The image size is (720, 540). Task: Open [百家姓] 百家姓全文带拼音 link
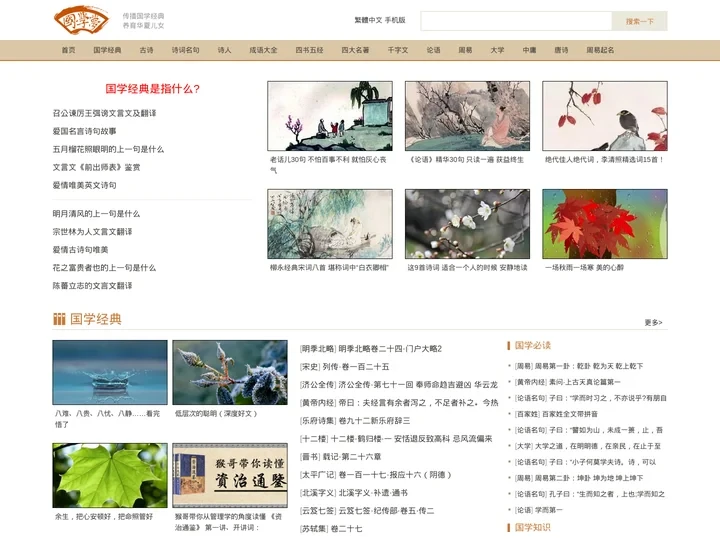tap(556, 414)
